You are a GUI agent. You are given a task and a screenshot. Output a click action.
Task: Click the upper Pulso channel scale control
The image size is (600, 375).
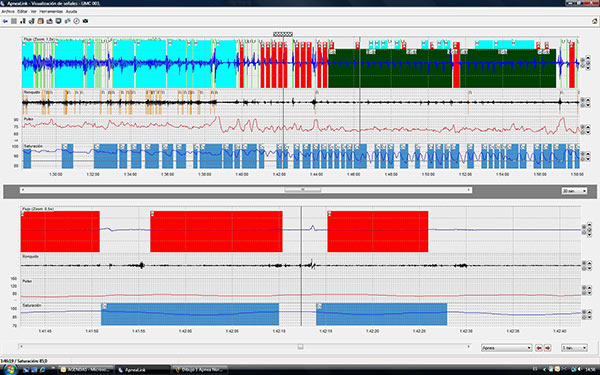pyautogui.click(x=585, y=129)
